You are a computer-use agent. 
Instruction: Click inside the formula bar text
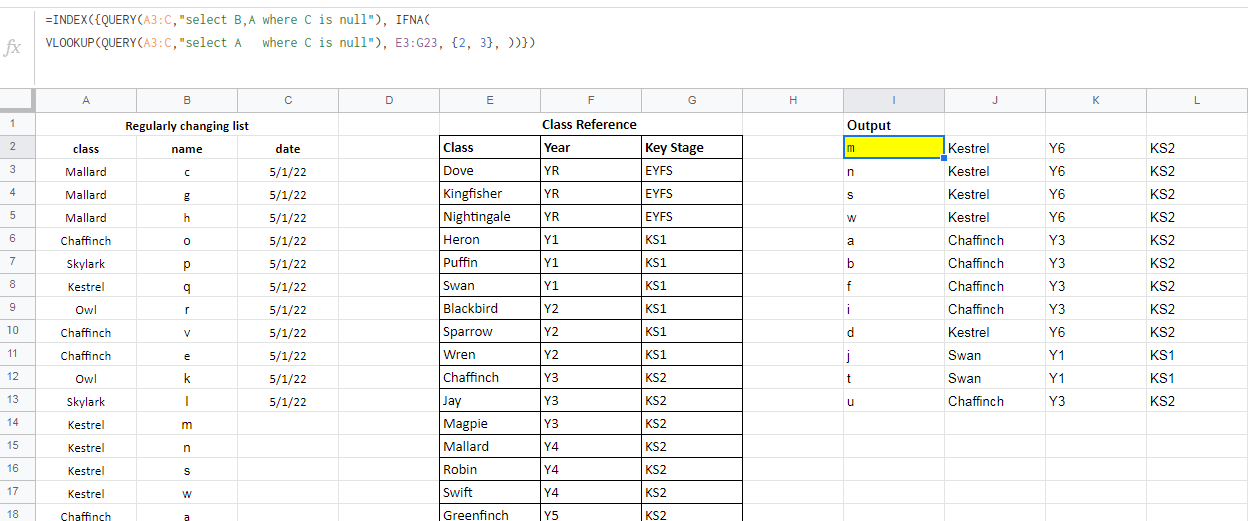pos(290,31)
